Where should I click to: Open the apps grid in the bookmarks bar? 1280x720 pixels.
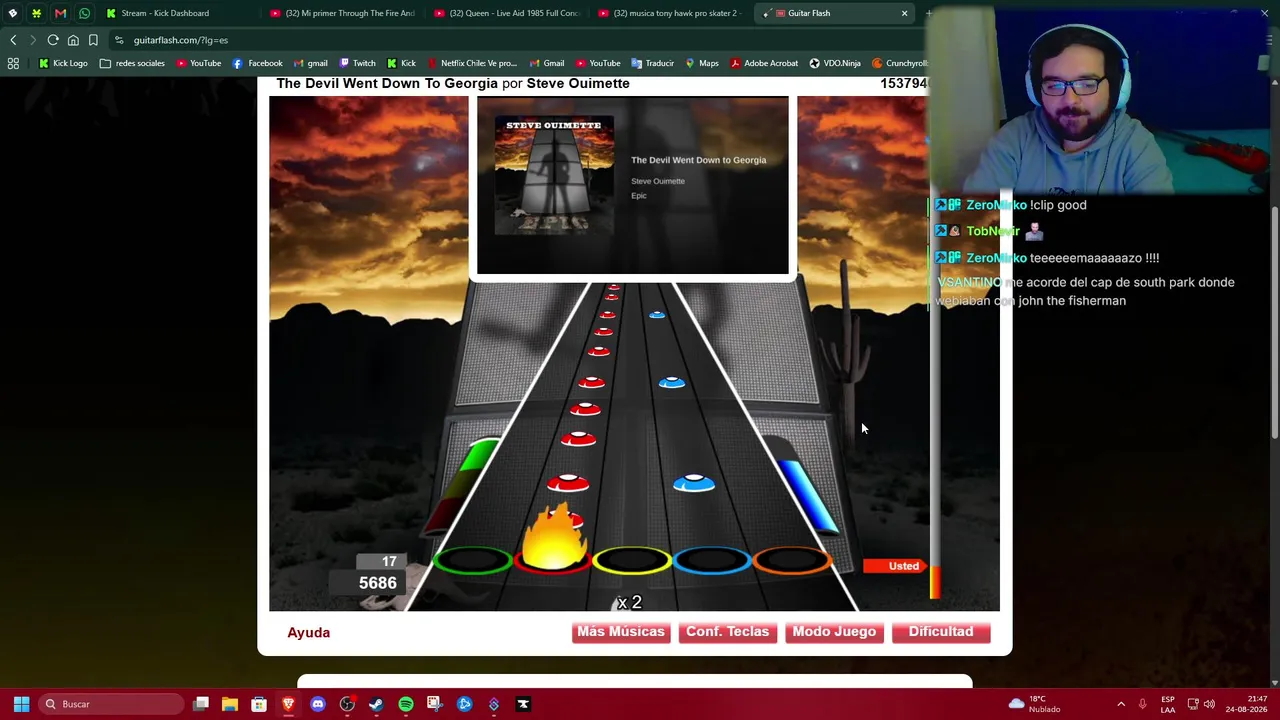pyautogui.click(x=13, y=63)
